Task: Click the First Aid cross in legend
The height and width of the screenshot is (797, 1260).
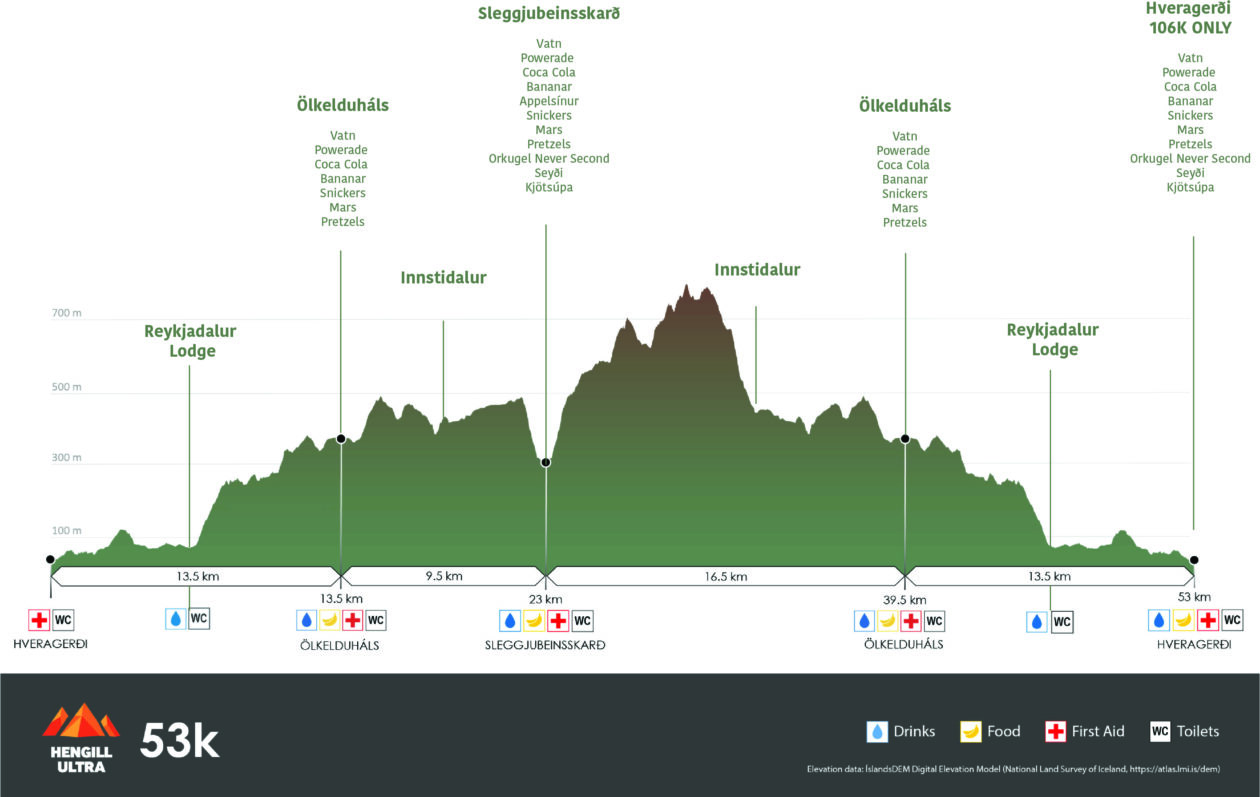Action: pyautogui.click(x=1055, y=732)
